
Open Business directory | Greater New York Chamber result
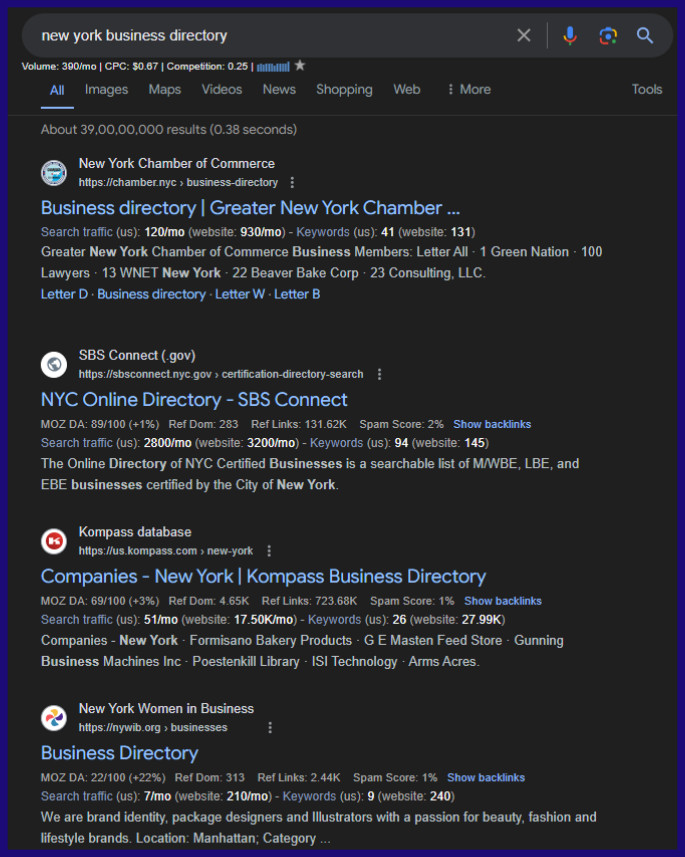(x=250, y=208)
